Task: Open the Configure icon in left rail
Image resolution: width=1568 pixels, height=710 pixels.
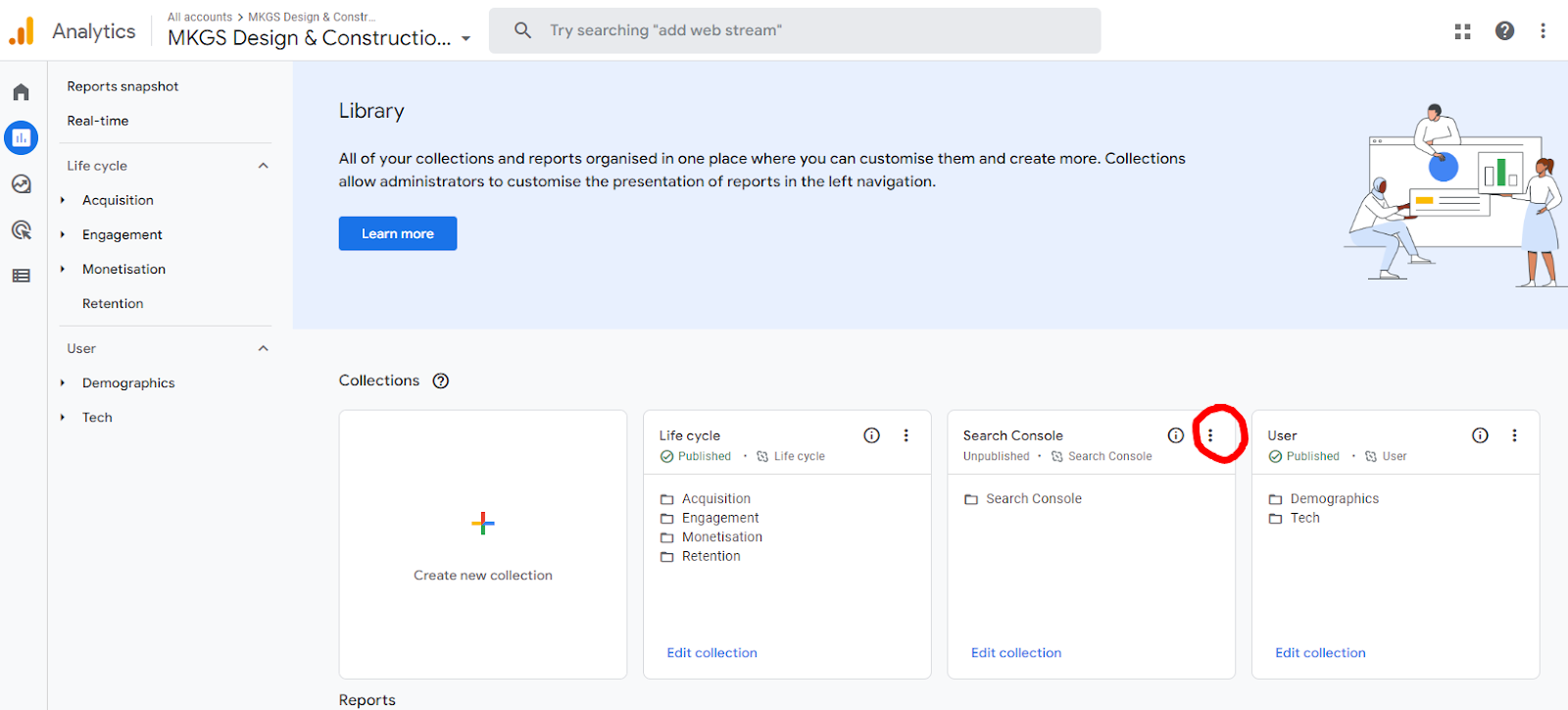Action: click(x=21, y=276)
